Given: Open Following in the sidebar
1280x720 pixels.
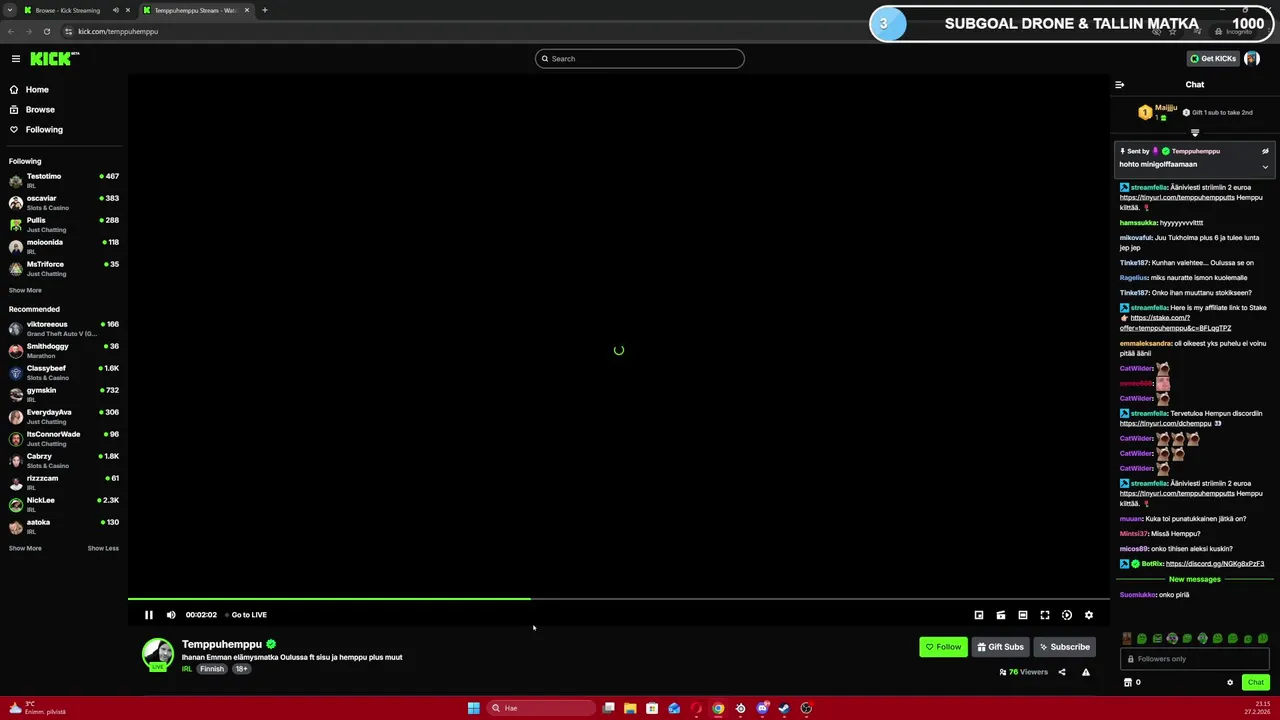Looking at the screenshot, I should pyautogui.click(x=44, y=130).
